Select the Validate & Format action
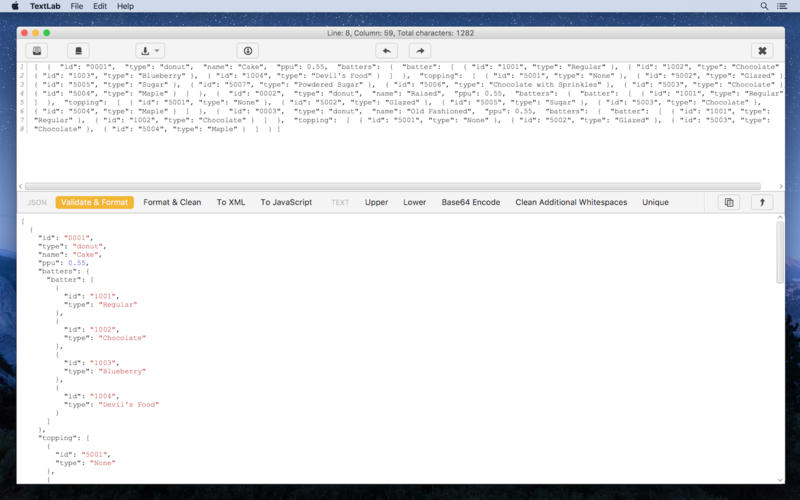Viewport: 800px width, 500px height. click(94, 202)
